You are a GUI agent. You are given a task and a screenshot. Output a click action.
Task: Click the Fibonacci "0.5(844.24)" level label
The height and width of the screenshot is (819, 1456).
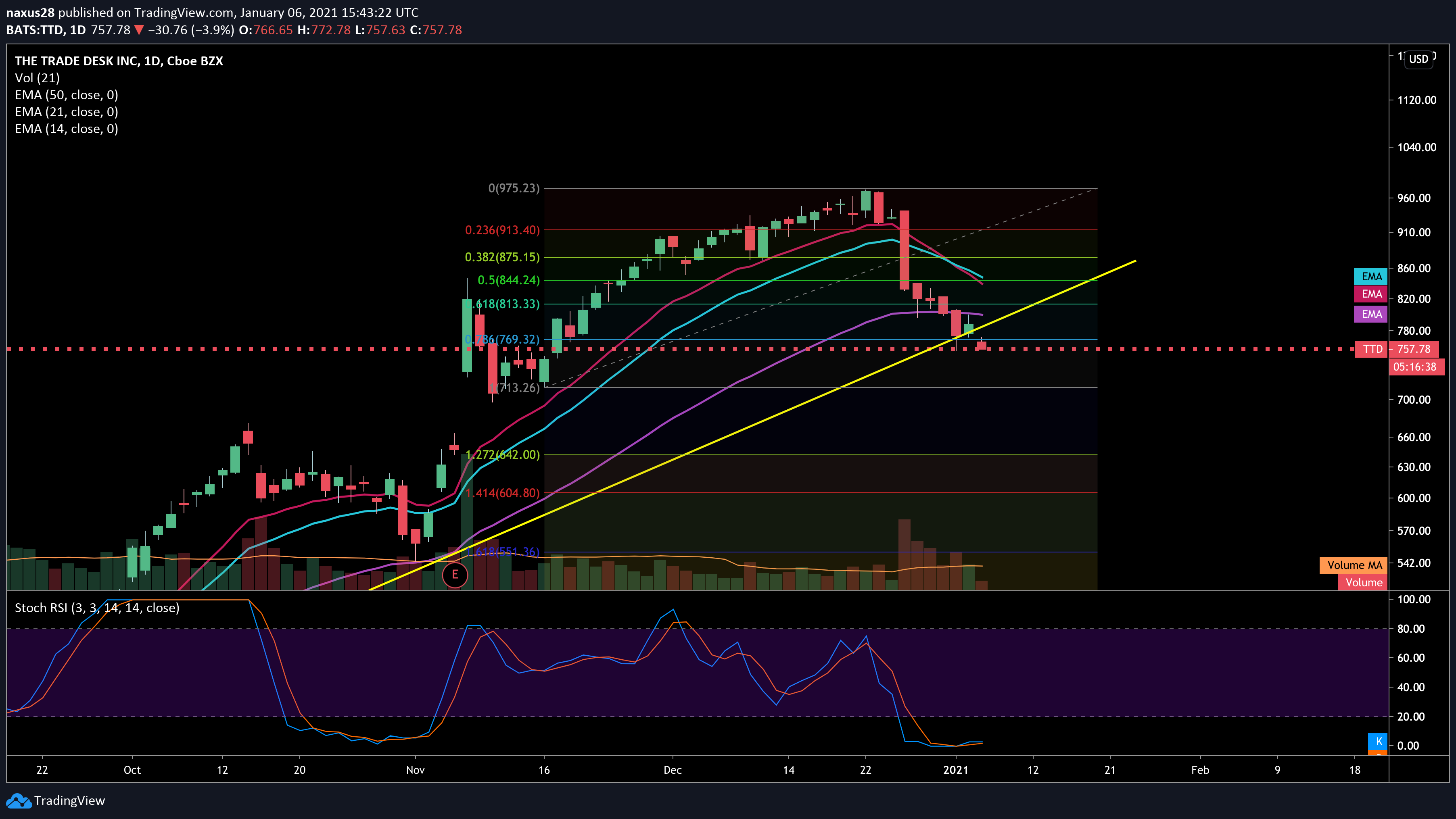click(x=509, y=280)
